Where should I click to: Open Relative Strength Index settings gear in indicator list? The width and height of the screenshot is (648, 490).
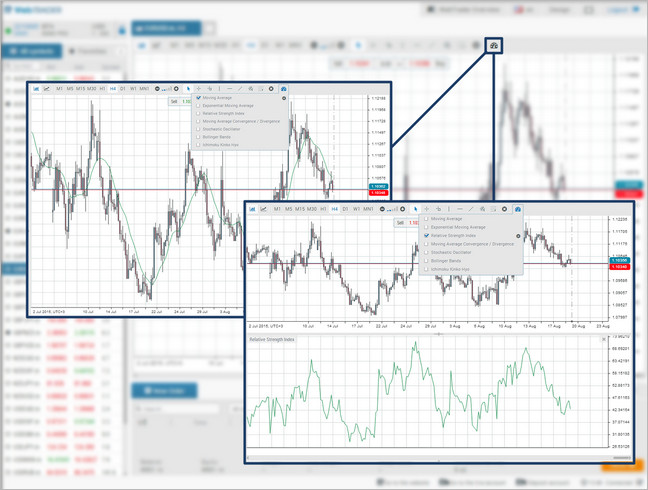[x=518, y=236]
